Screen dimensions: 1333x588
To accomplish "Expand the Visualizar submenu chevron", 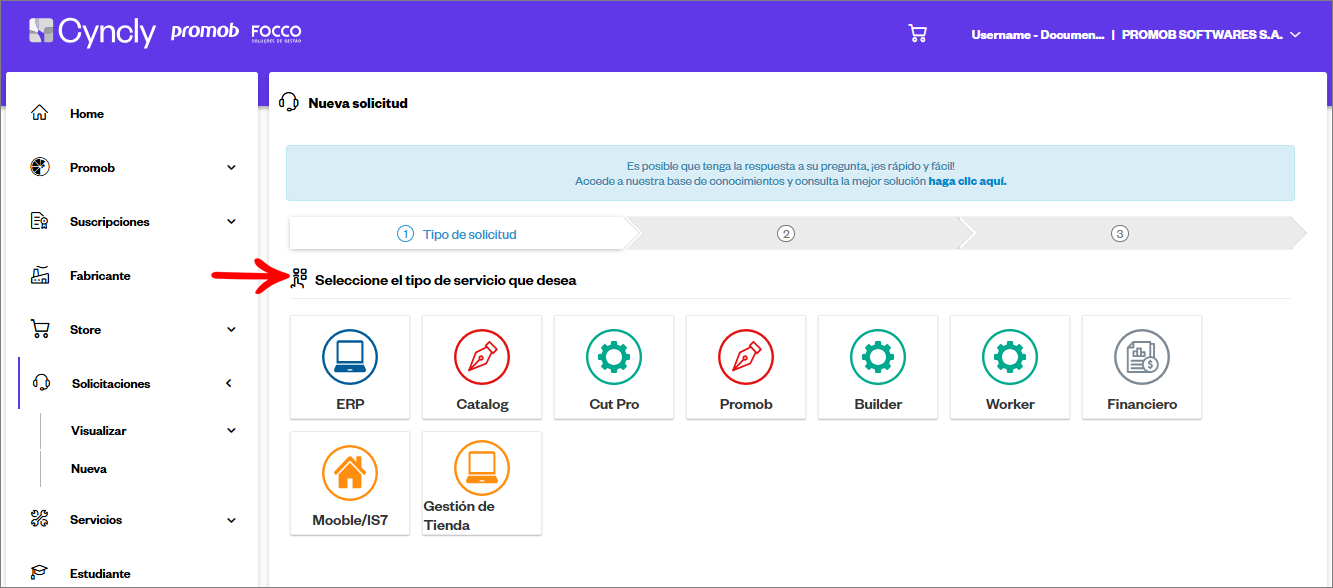I will [231, 431].
